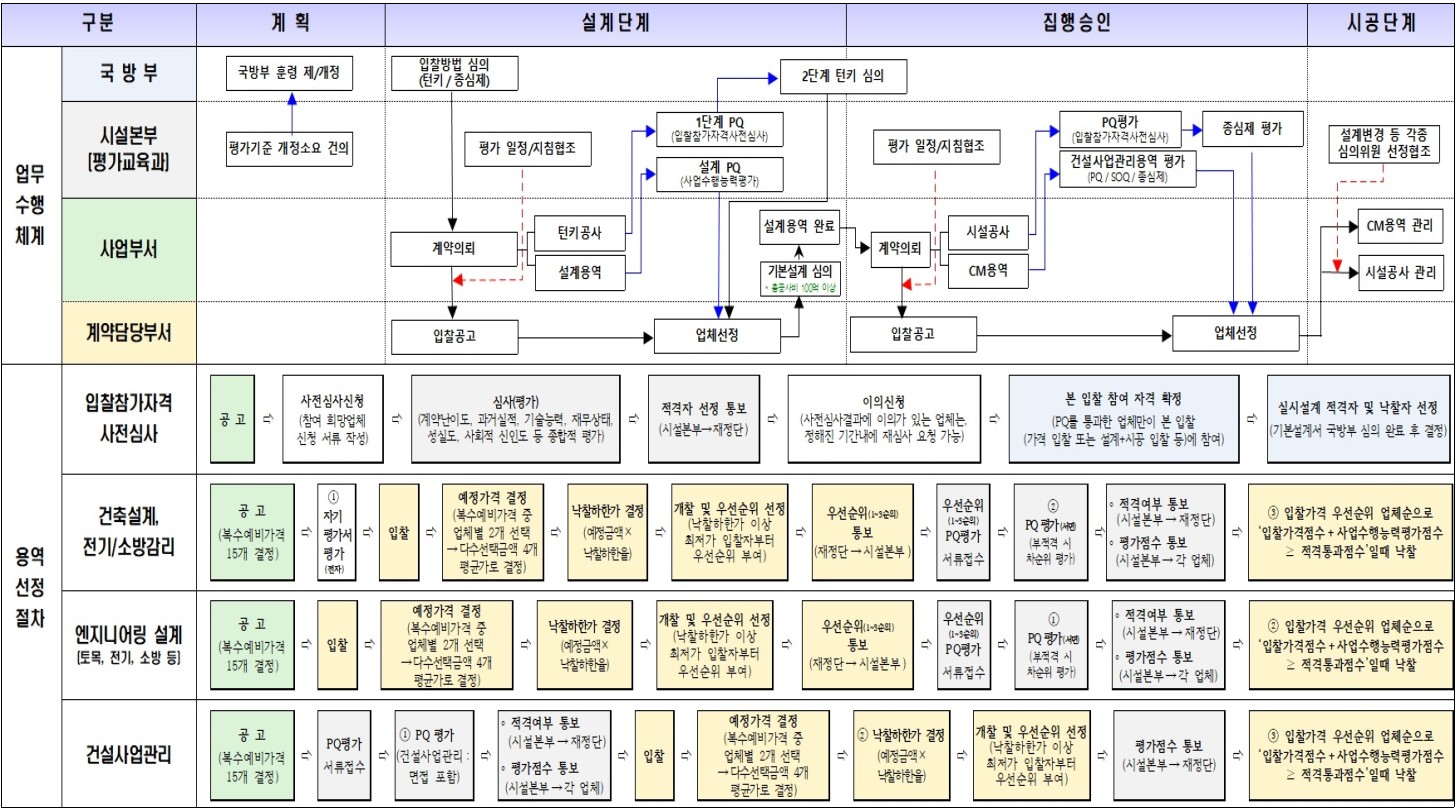Click the 국방부 훈령 제/개정 box
Image resolution: width=1456 pixels, height=809 pixels.
point(291,73)
